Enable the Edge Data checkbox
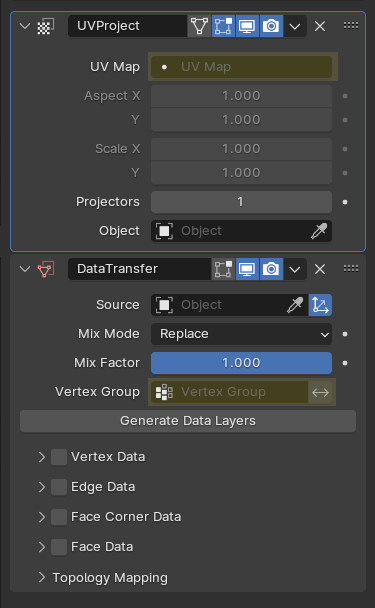 tap(59, 487)
